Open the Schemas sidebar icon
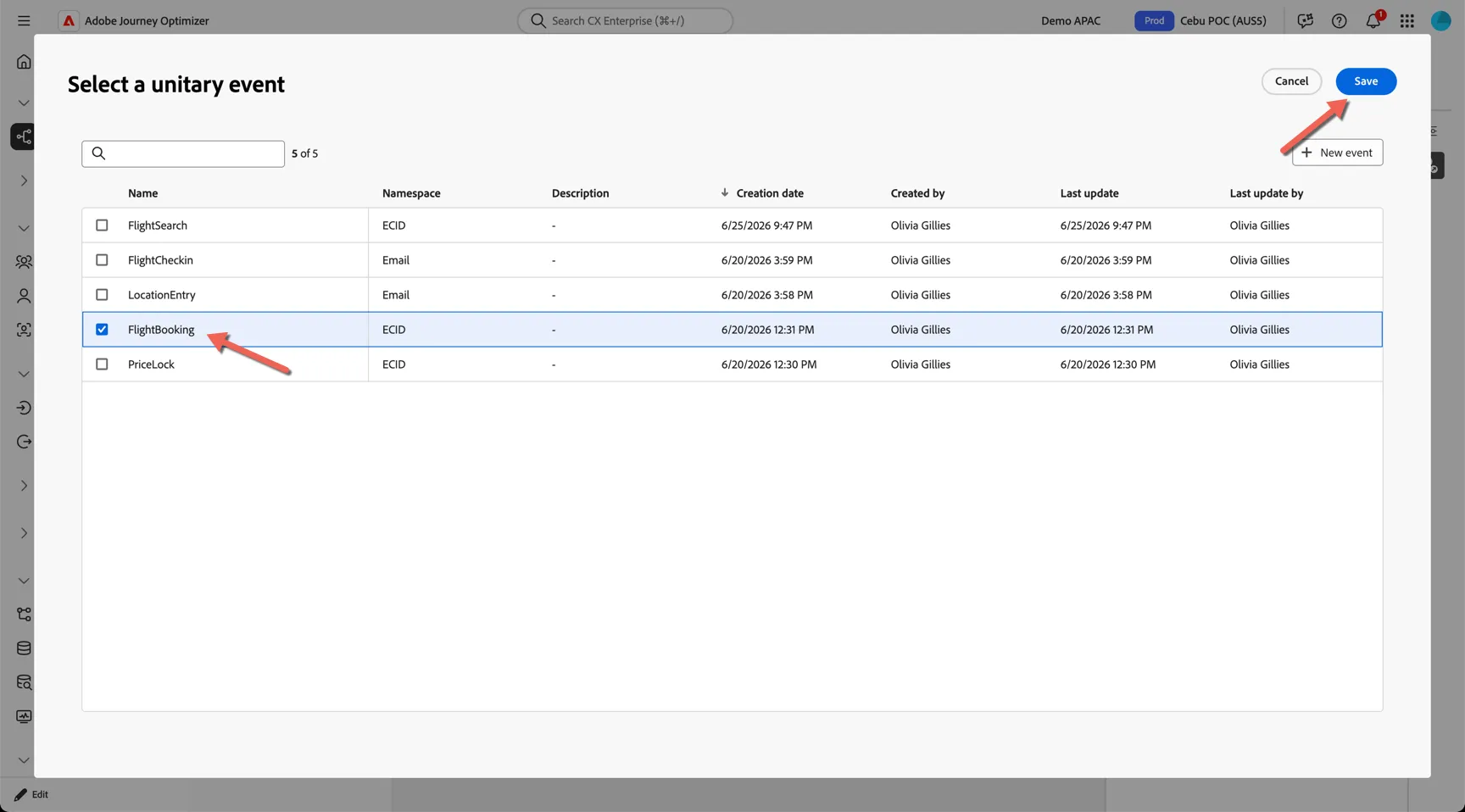The image size is (1465, 812). pyautogui.click(x=24, y=615)
